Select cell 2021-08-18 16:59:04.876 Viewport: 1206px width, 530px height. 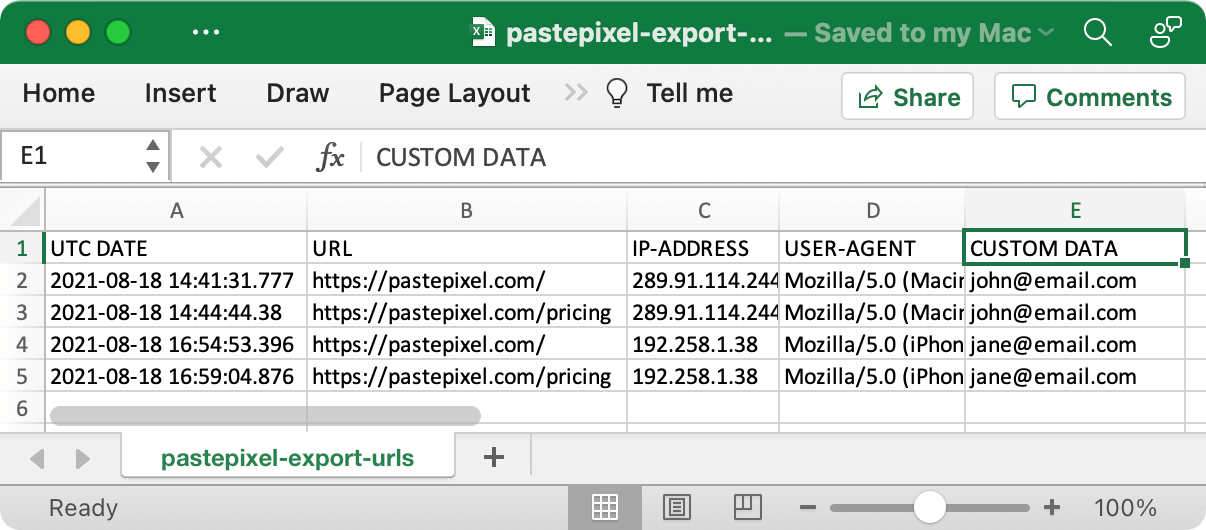[x=176, y=376]
